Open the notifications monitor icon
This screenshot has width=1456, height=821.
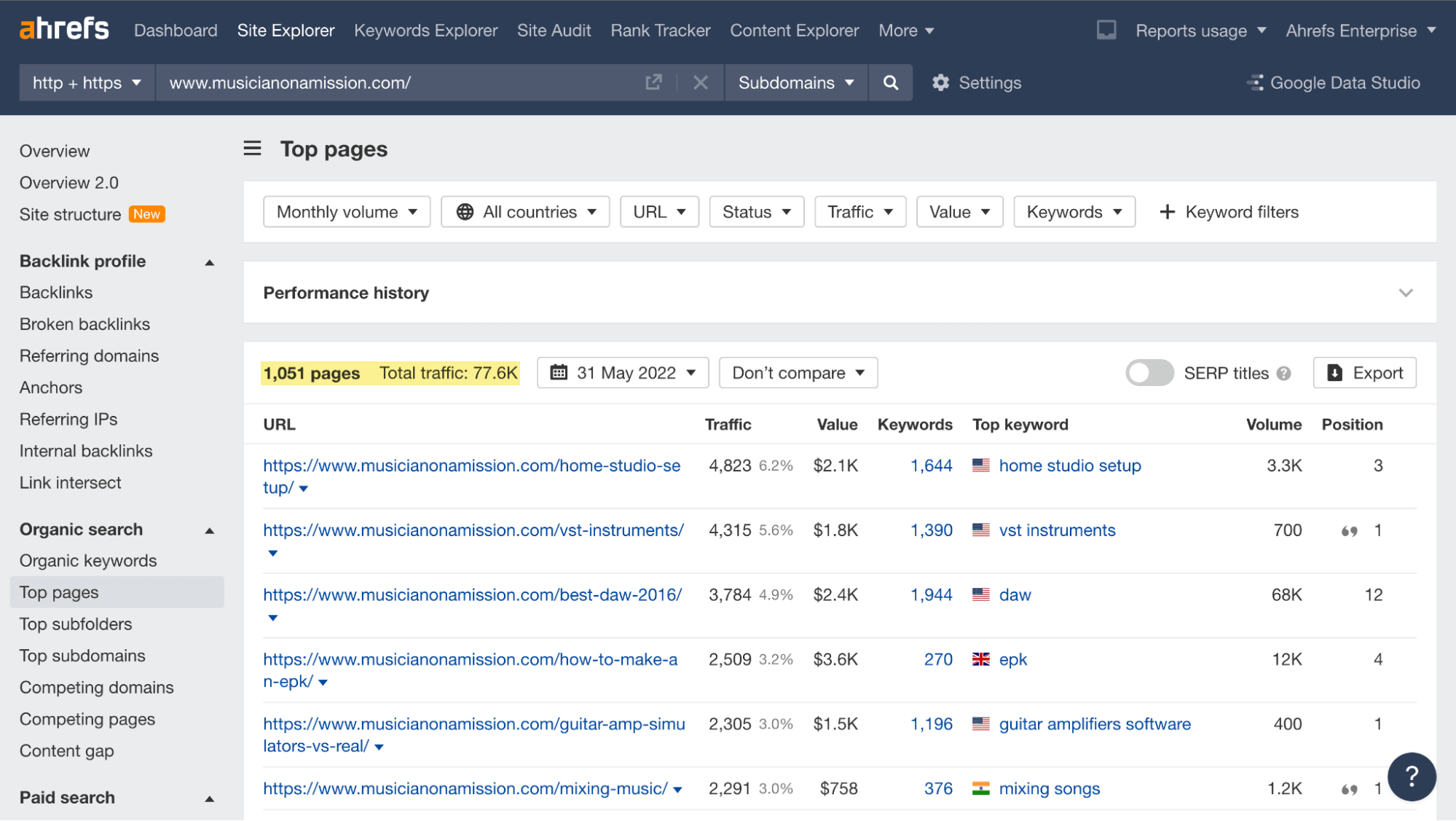[1106, 30]
